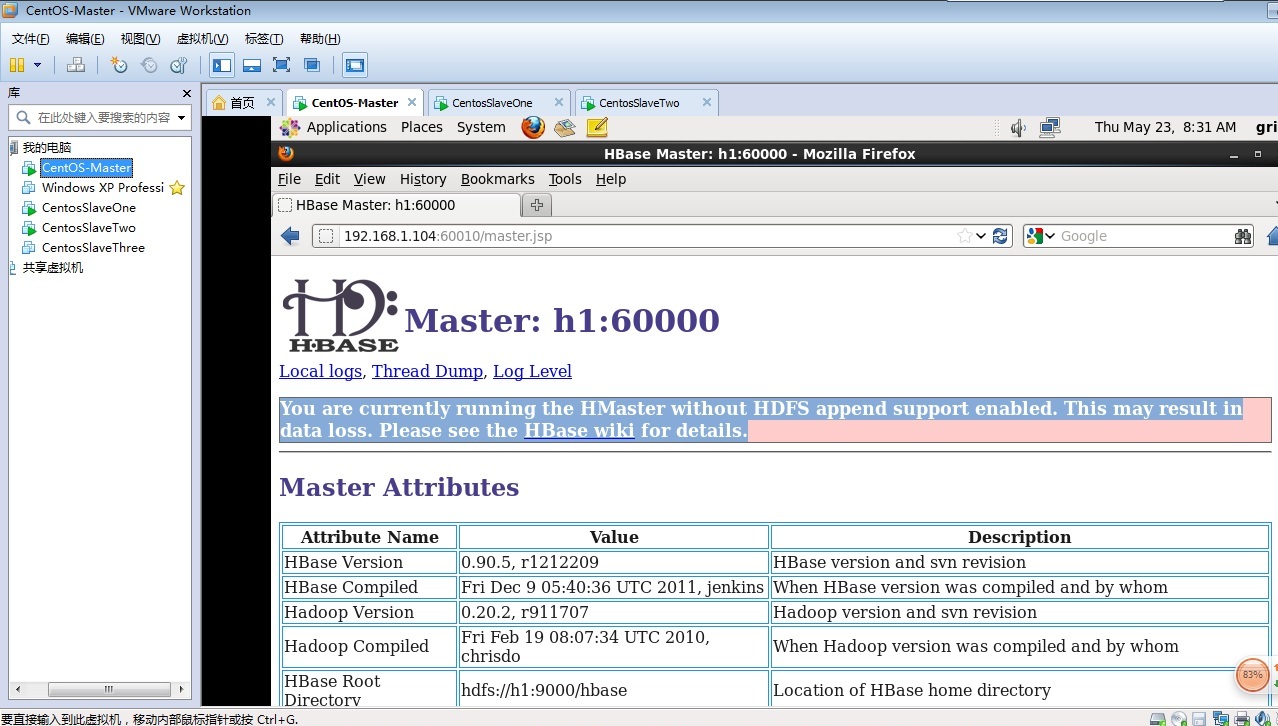Open snapshot manager from VMware toolbar
The image size is (1278, 726).
click(x=179, y=65)
